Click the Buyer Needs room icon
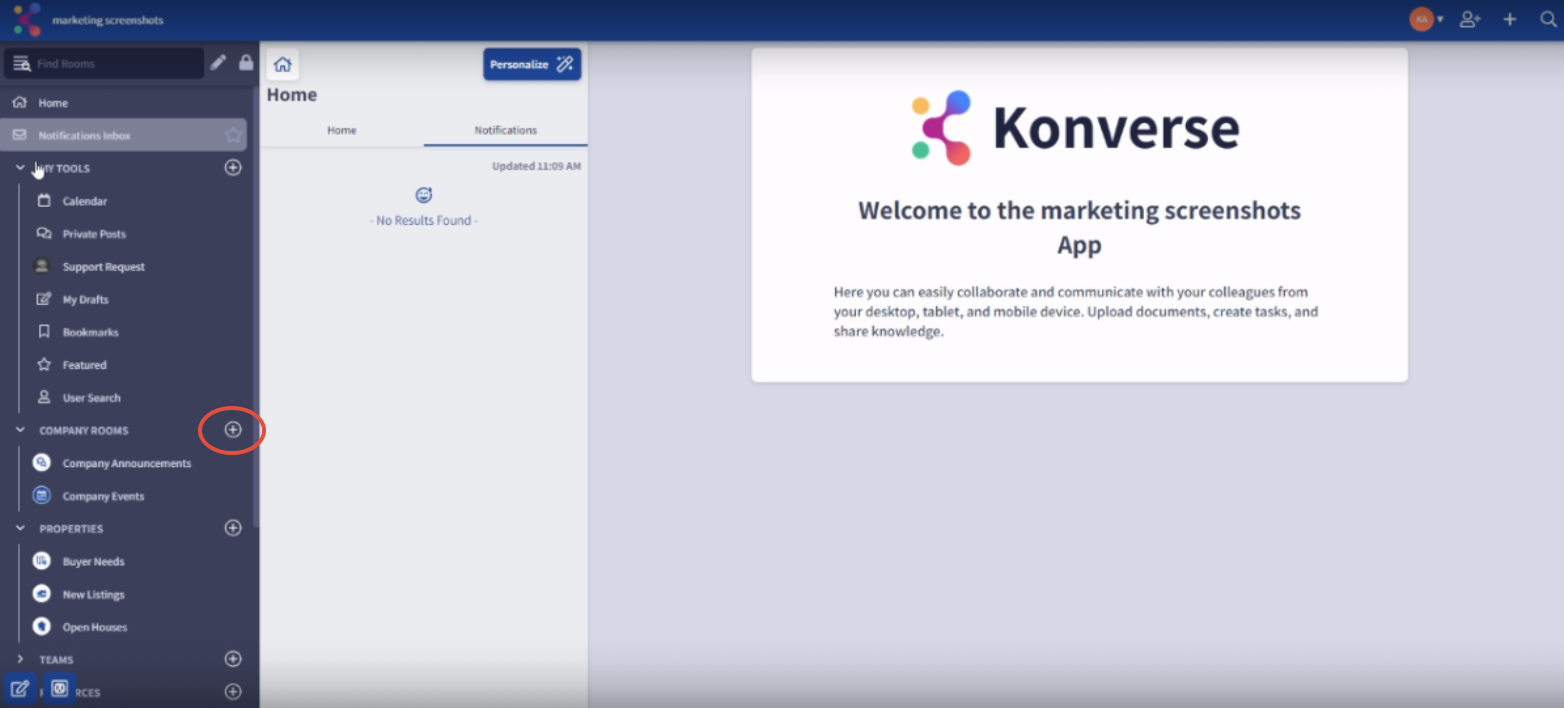 click(41, 561)
